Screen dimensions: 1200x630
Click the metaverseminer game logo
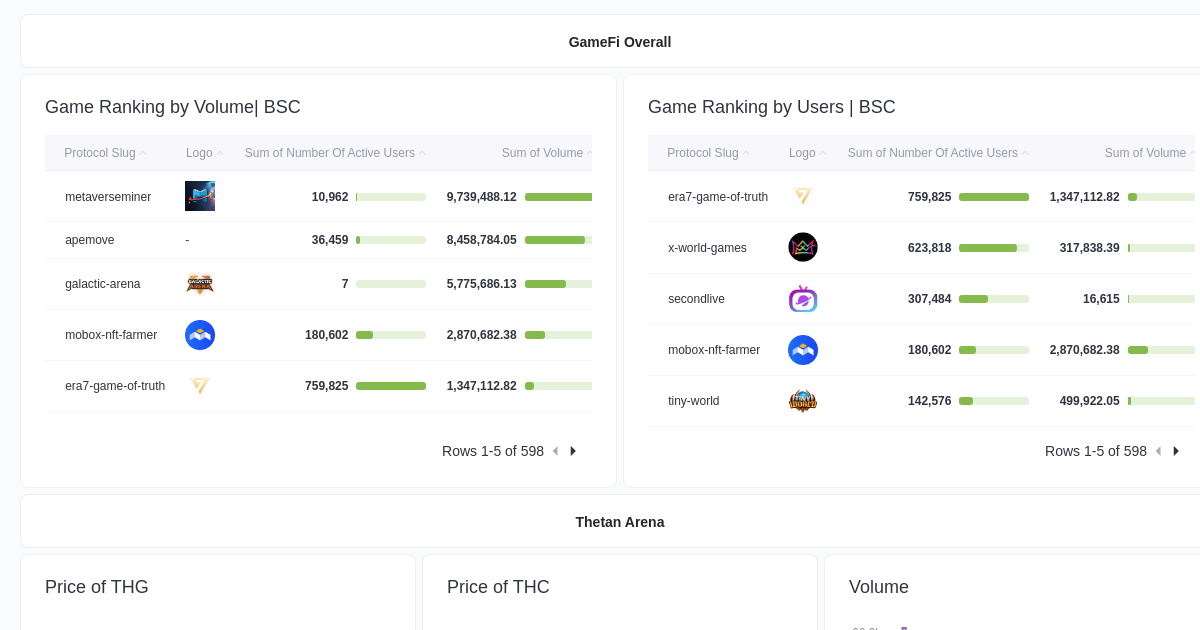(200, 196)
